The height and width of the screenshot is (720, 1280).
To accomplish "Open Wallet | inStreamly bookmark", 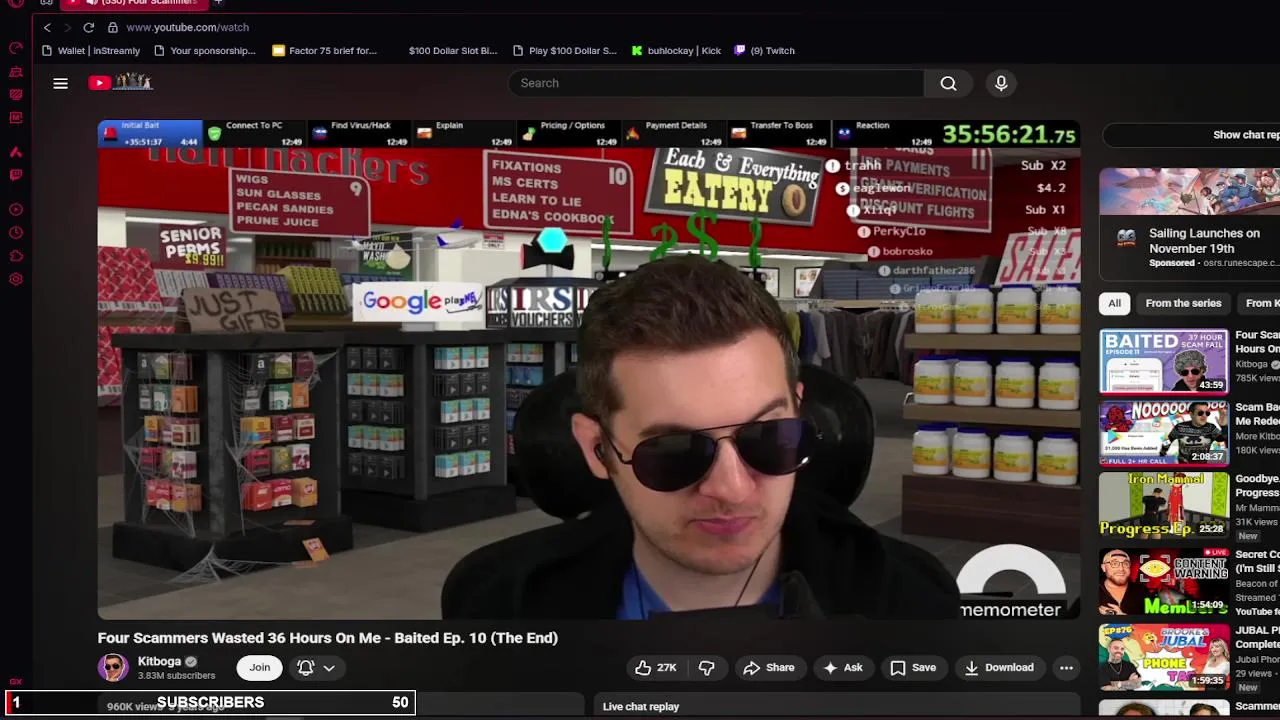I will coord(91,50).
